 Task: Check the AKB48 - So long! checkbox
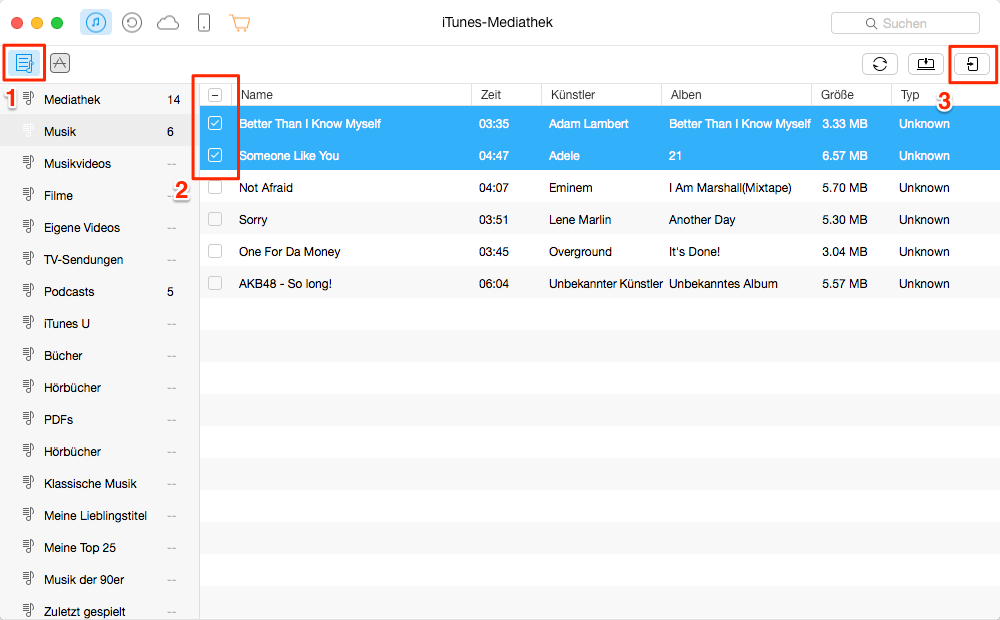pos(215,283)
